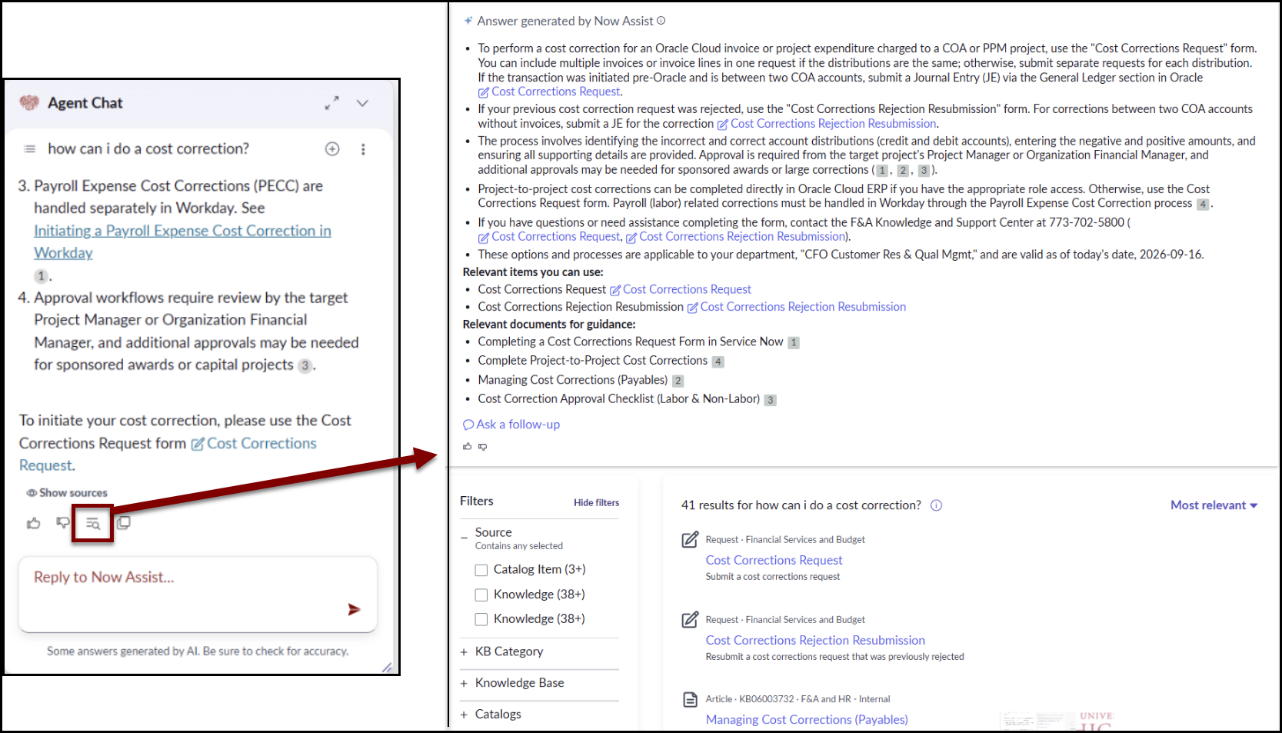Open Initiating a Payroll Expense Cost Correction in Workday link
Screen dimensions: 1282x733
[x=183, y=242]
